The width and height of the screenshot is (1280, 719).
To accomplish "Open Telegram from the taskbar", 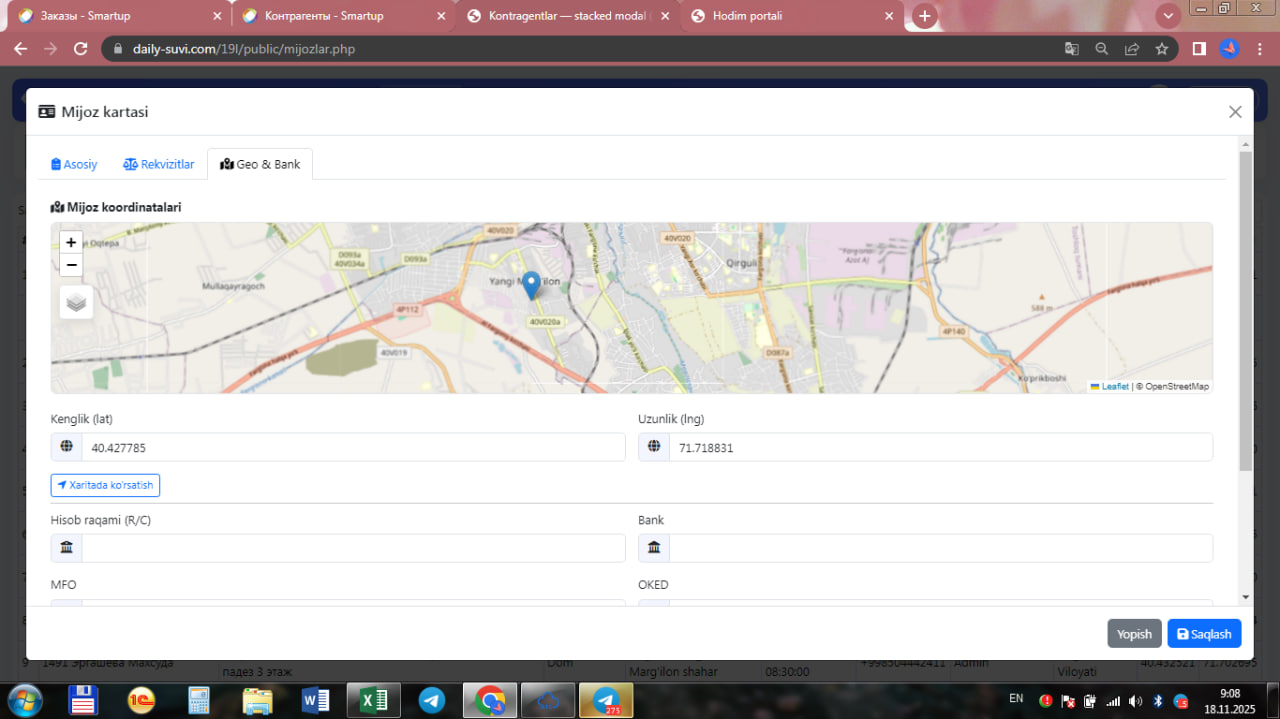I will (432, 700).
